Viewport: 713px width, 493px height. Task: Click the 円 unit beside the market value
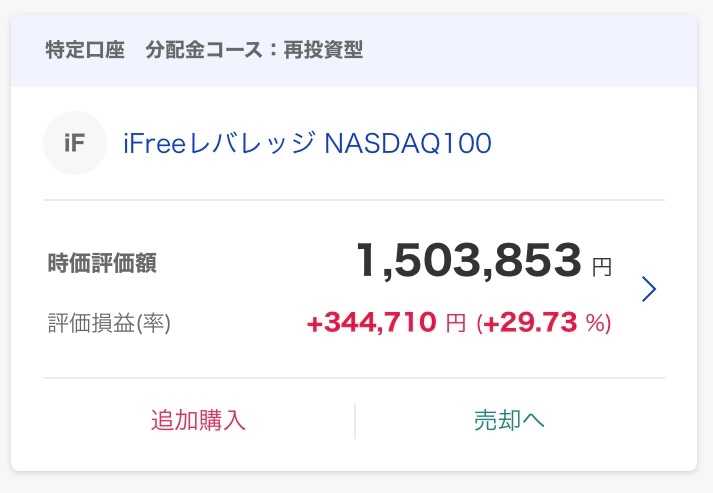tap(602, 267)
